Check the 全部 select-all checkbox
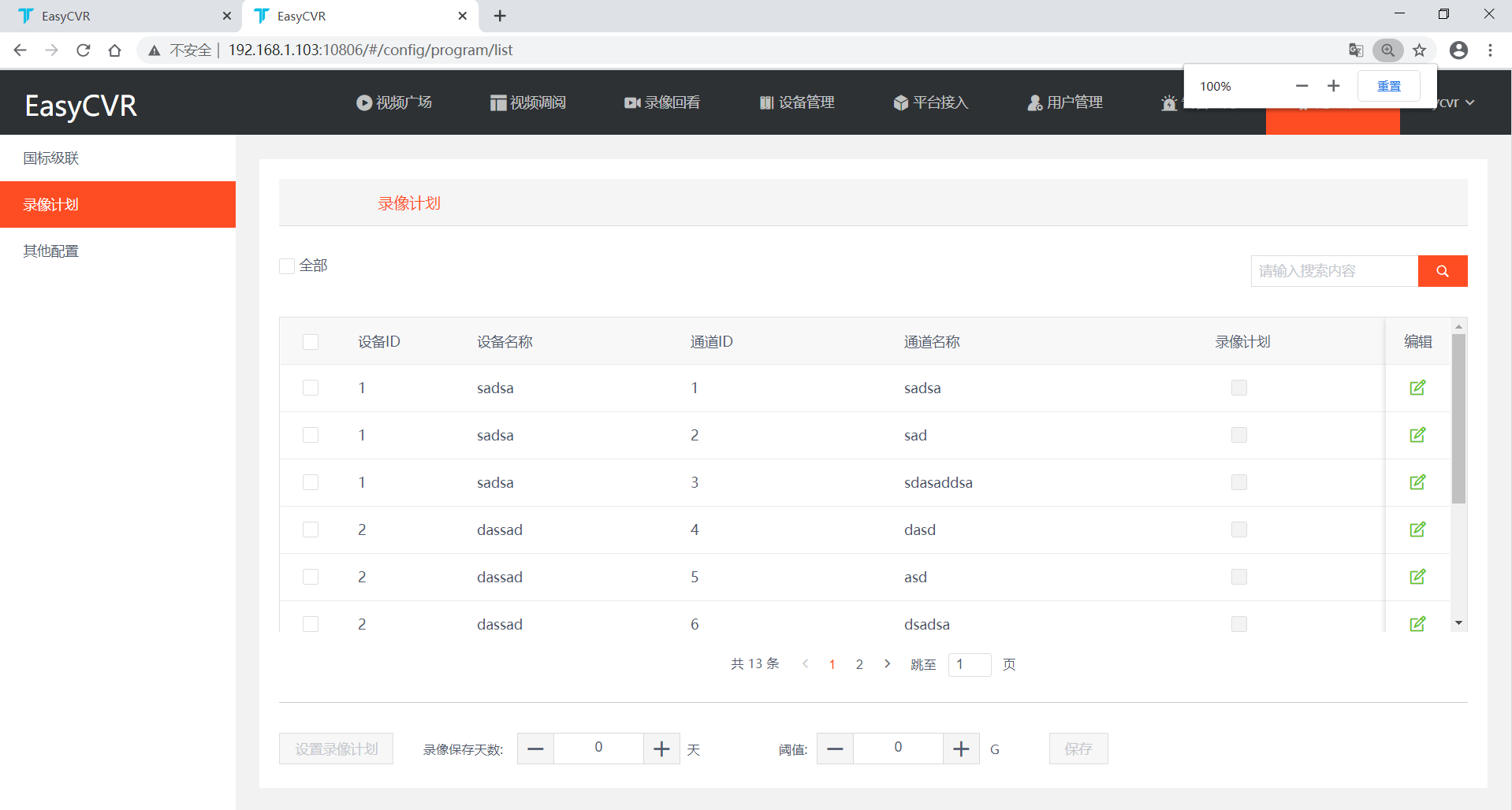This screenshot has width=1512, height=810. 287,266
